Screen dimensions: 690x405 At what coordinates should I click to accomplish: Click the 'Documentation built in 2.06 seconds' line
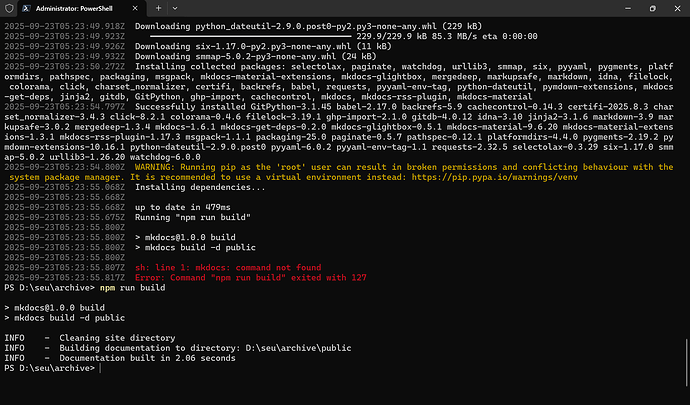coord(147,358)
